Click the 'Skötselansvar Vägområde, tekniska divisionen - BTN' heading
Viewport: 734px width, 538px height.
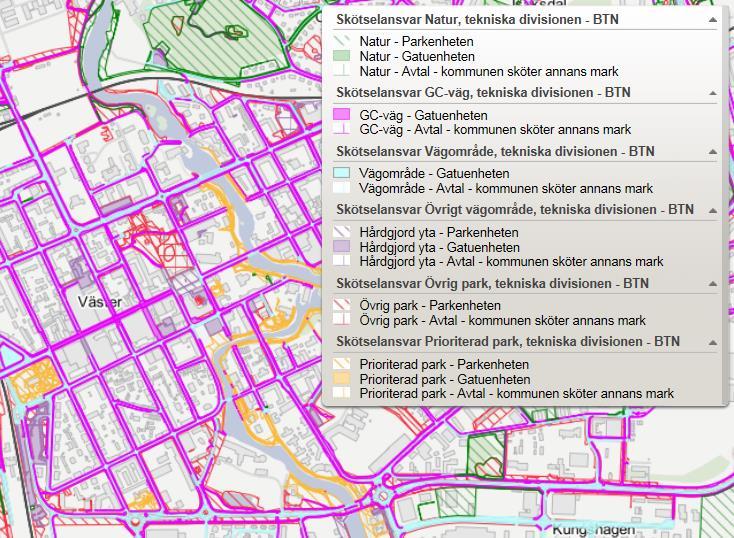click(495, 152)
